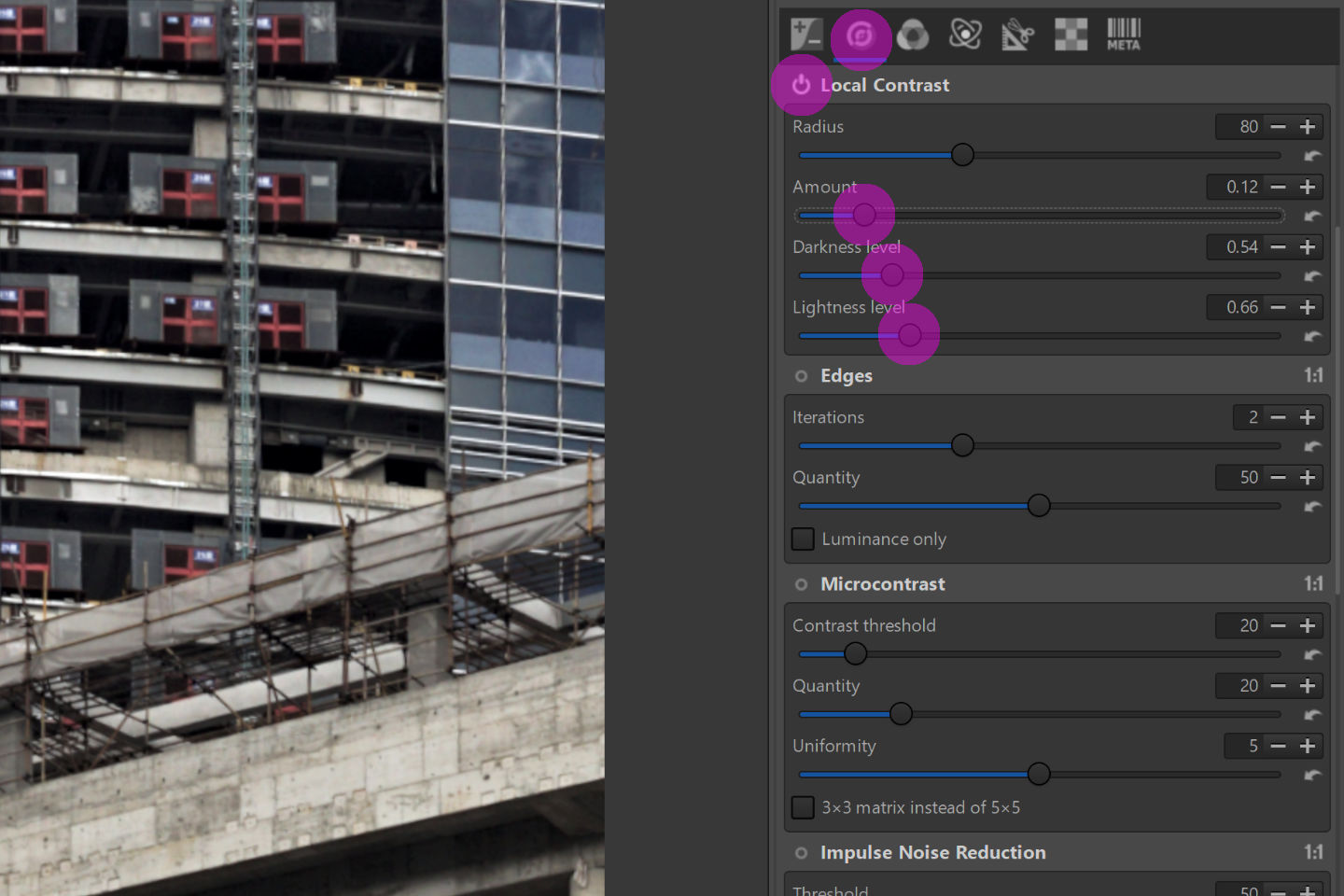Click the Lightness level slider handle

910,335
